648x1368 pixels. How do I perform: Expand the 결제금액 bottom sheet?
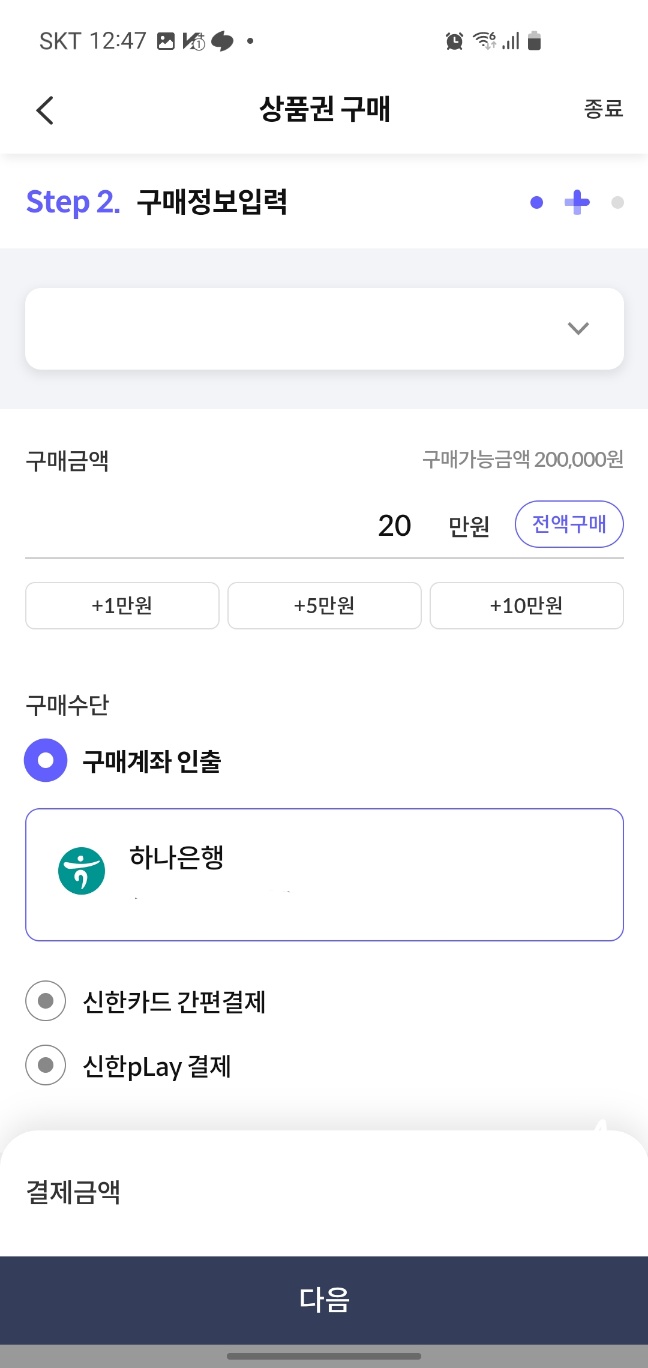[x=324, y=1193]
